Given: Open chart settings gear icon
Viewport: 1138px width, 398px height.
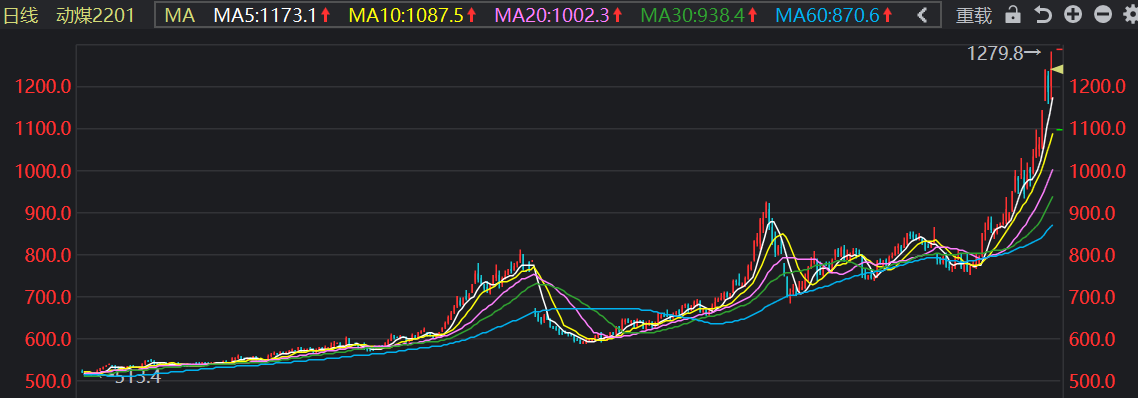Looking at the screenshot, I should pyautogui.click(x=1130, y=15).
